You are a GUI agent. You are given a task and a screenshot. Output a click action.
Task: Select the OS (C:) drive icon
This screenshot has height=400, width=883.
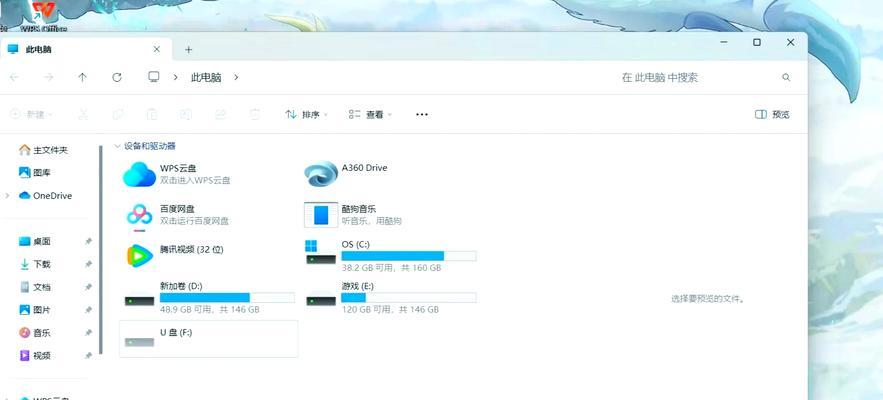320,252
